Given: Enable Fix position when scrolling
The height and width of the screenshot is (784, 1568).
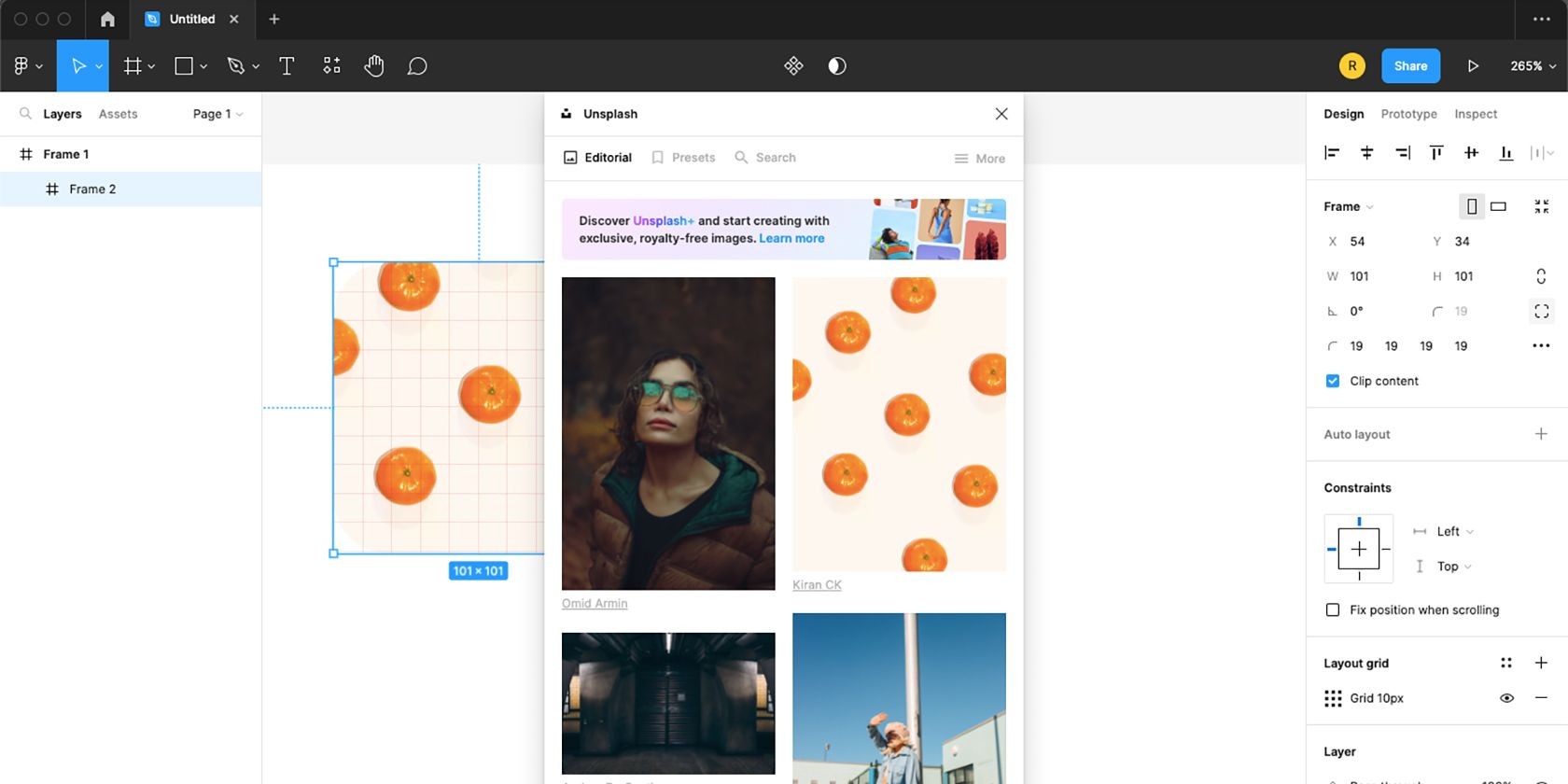Looking at the screenshot, I should click(x=1332, y=609).
